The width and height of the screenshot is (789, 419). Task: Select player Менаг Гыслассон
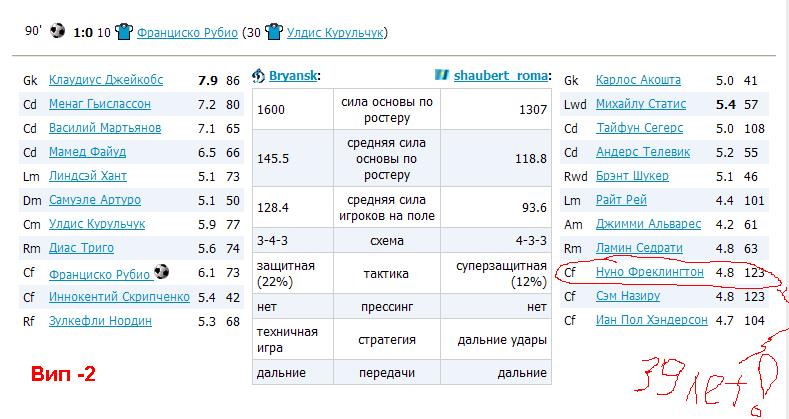(x=101, y=104)
